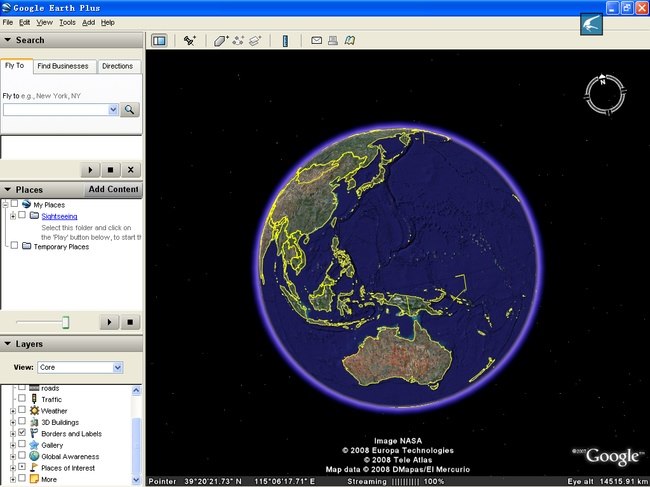650x487 pixels.
Task: Toggle Places of Interest checkbox
Action: [22, 467]
